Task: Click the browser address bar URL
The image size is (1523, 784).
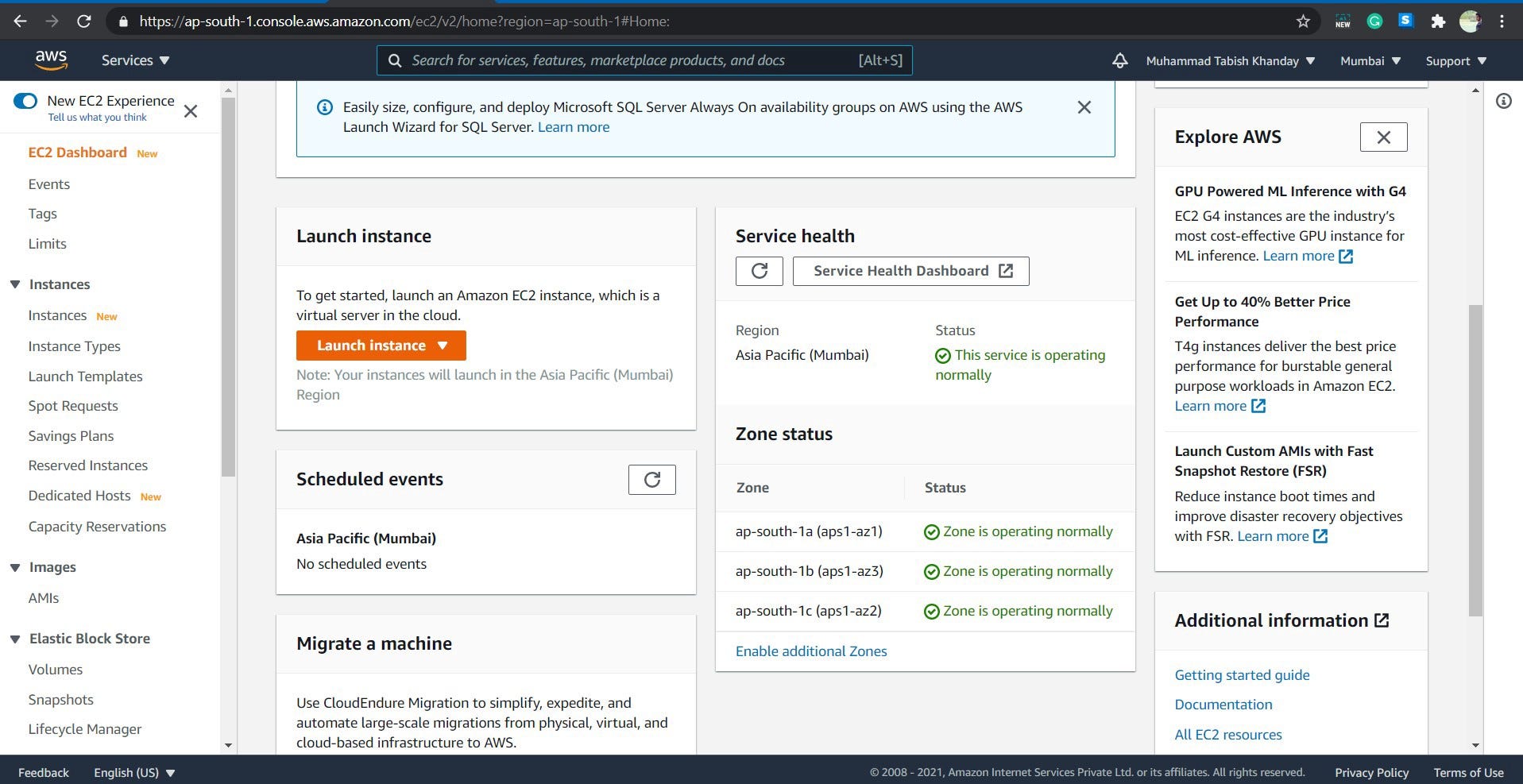Action: coord(404,21)
